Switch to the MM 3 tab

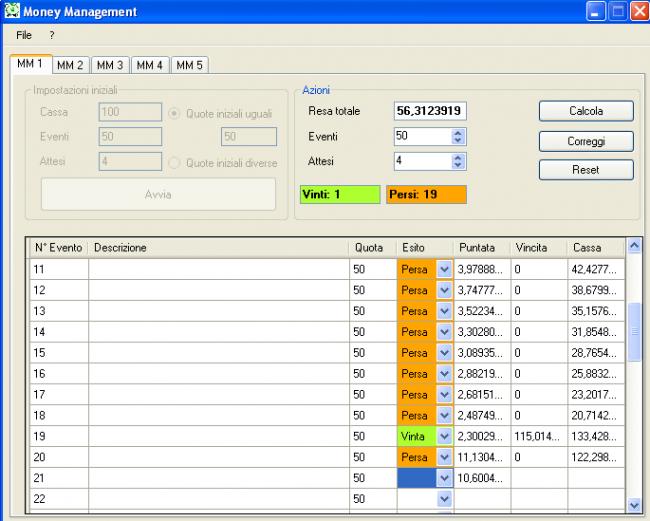coord(110,65)
